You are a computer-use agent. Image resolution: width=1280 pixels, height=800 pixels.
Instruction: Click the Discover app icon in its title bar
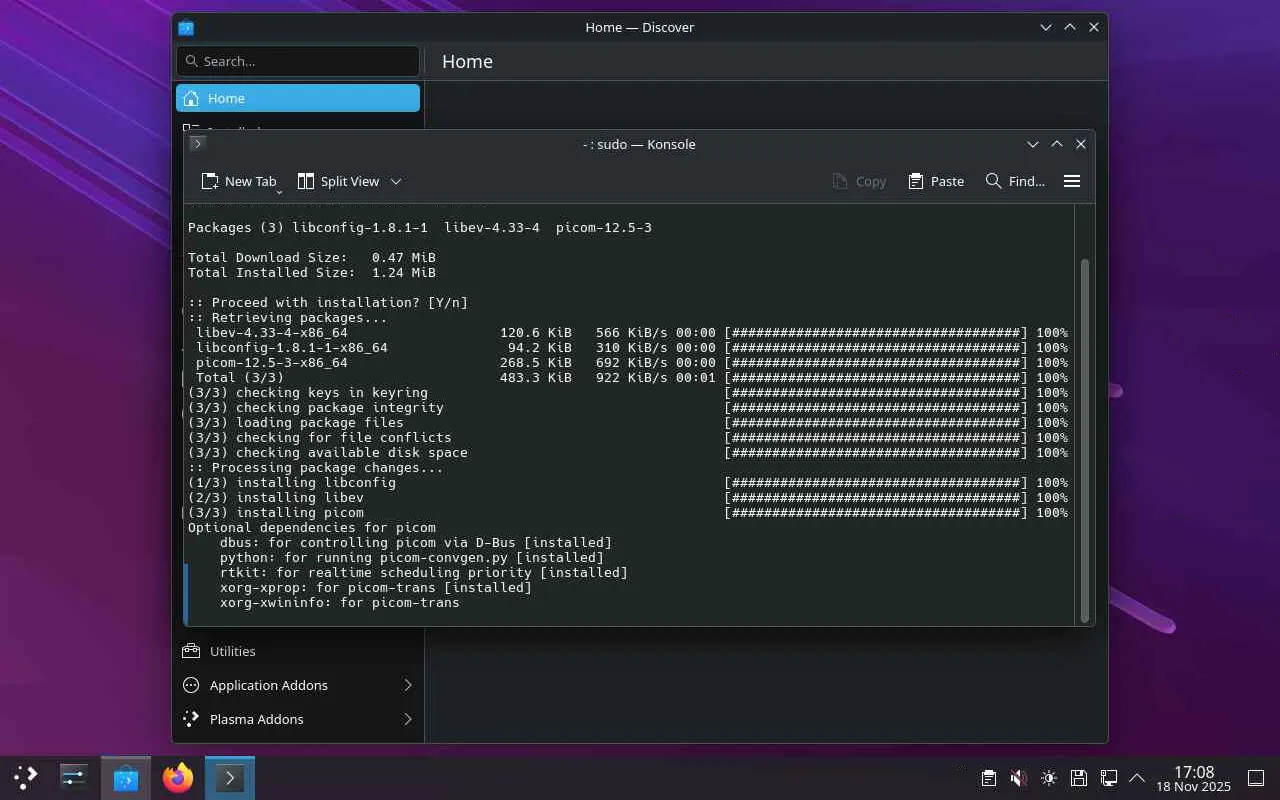click(186, 27)
